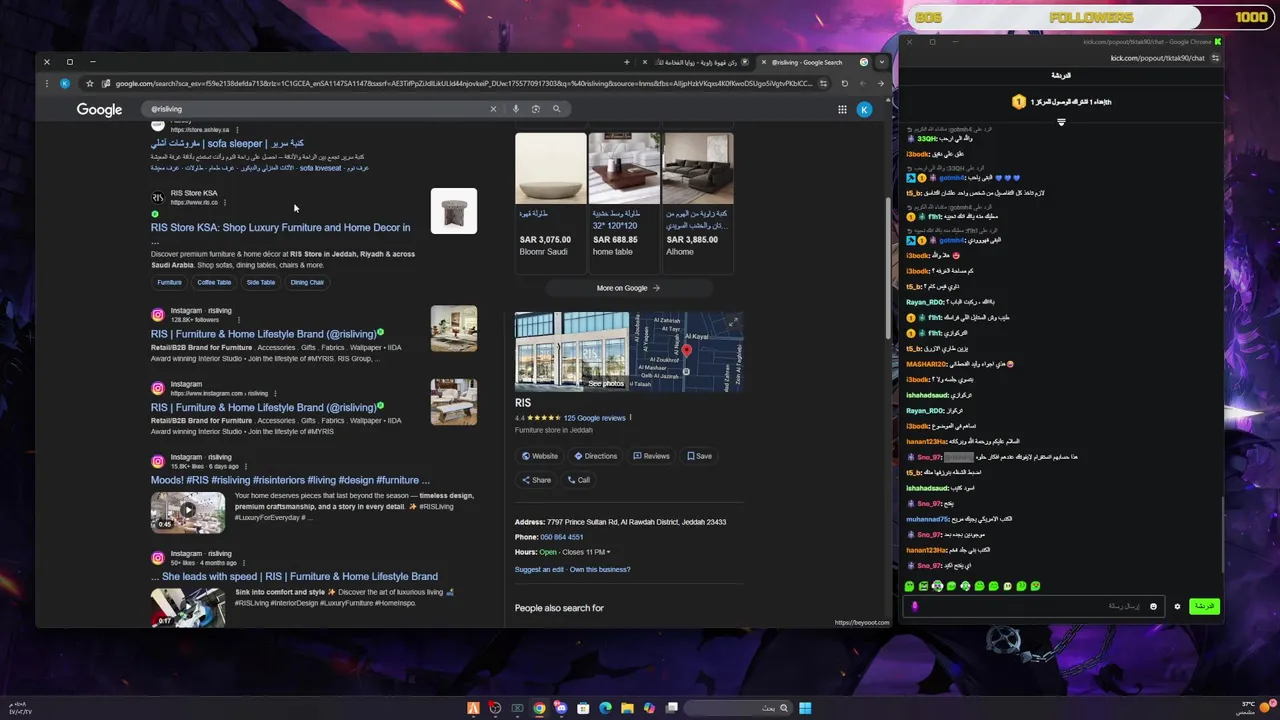The width and height of the screenshot is (1280, 720).
Task: Pick the first green Kick emote
Action: click(x=909, y=586)
